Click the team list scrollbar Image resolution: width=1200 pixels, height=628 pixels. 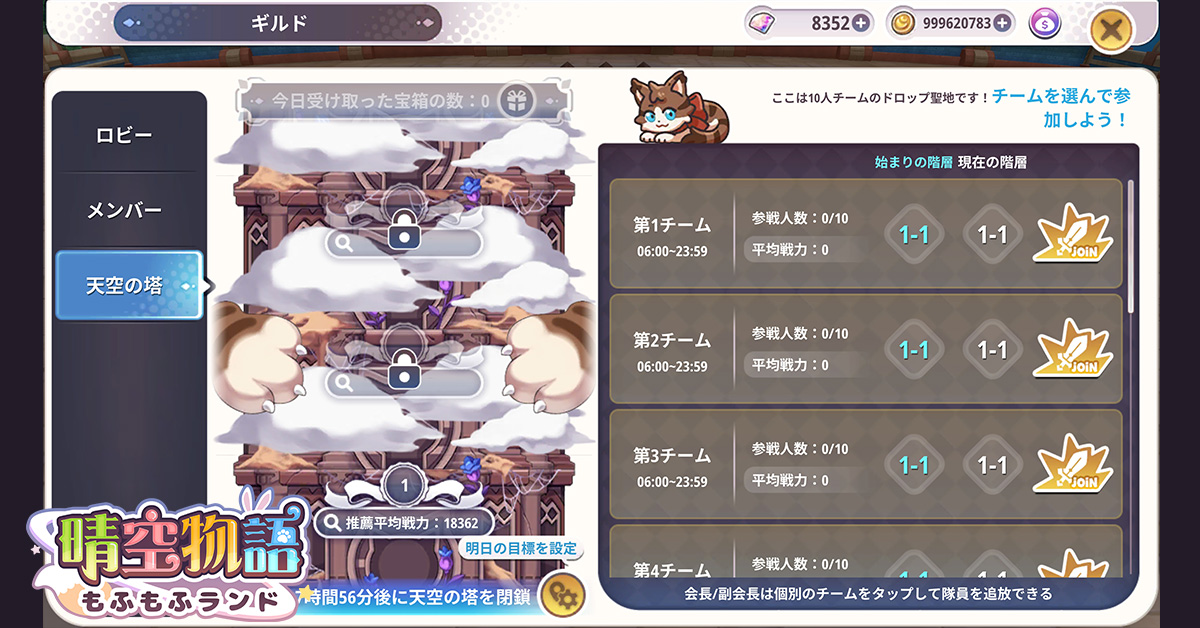(1131, 247)
